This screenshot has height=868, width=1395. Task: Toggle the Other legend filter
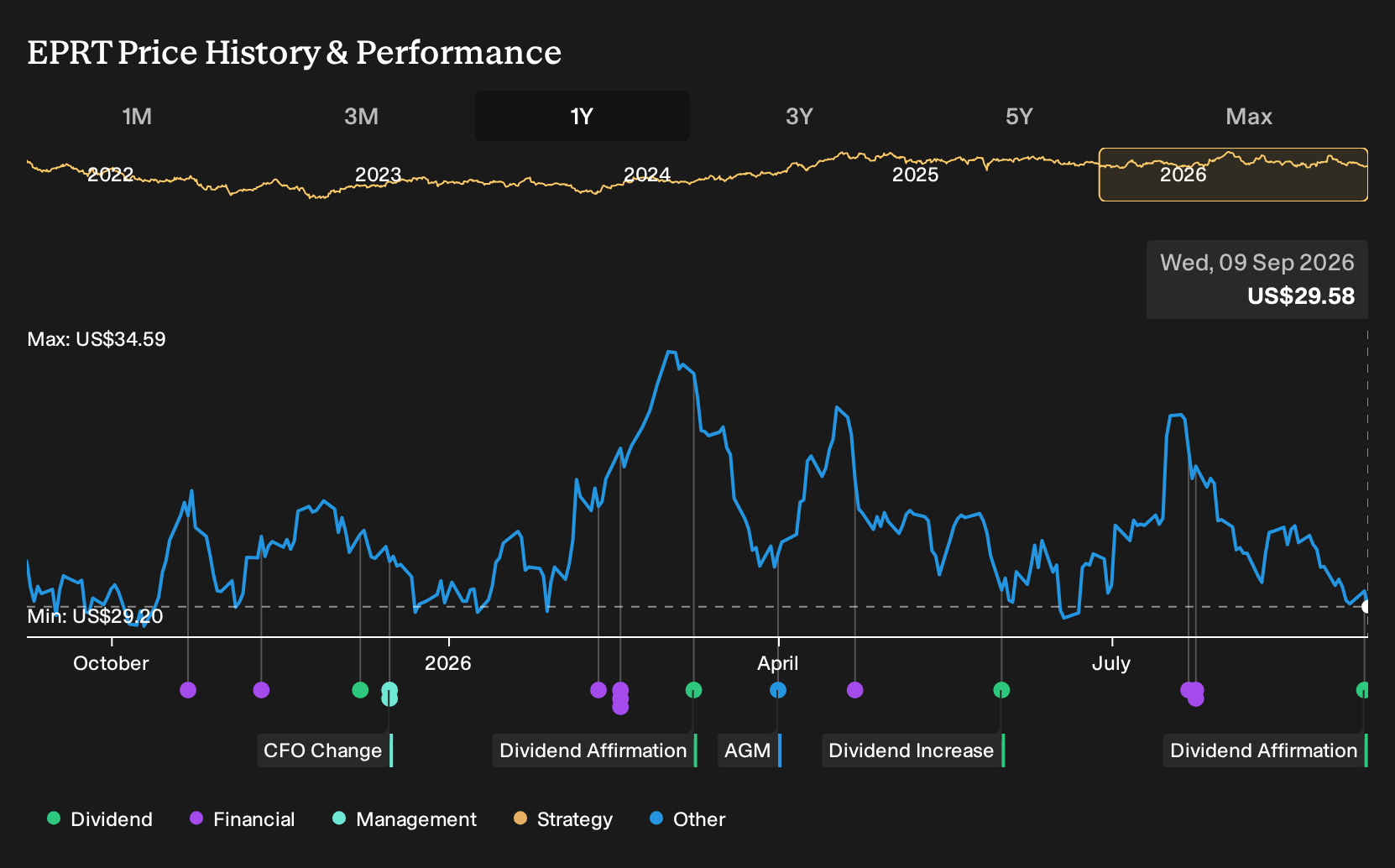coord(687,819)
